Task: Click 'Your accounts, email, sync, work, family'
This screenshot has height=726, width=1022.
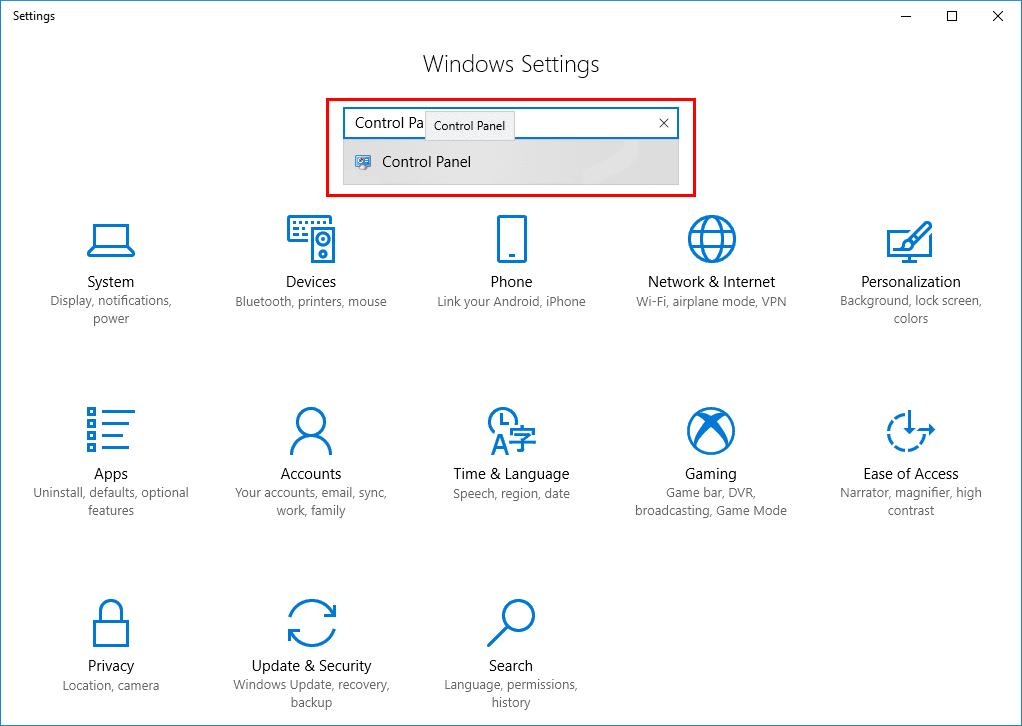Action: click(311, 501)
